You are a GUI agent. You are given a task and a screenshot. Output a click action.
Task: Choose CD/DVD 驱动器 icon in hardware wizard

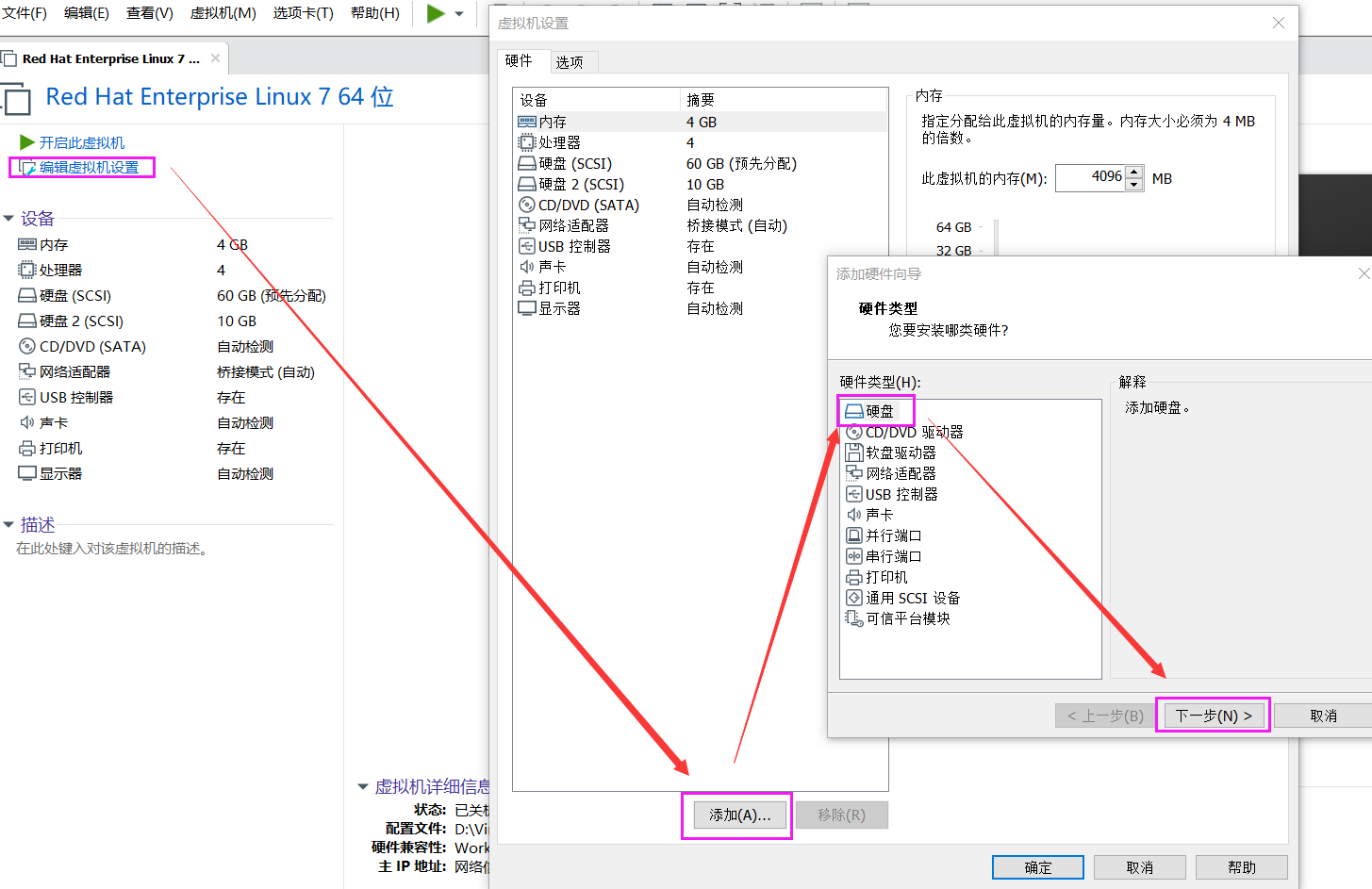click(854, 432)
